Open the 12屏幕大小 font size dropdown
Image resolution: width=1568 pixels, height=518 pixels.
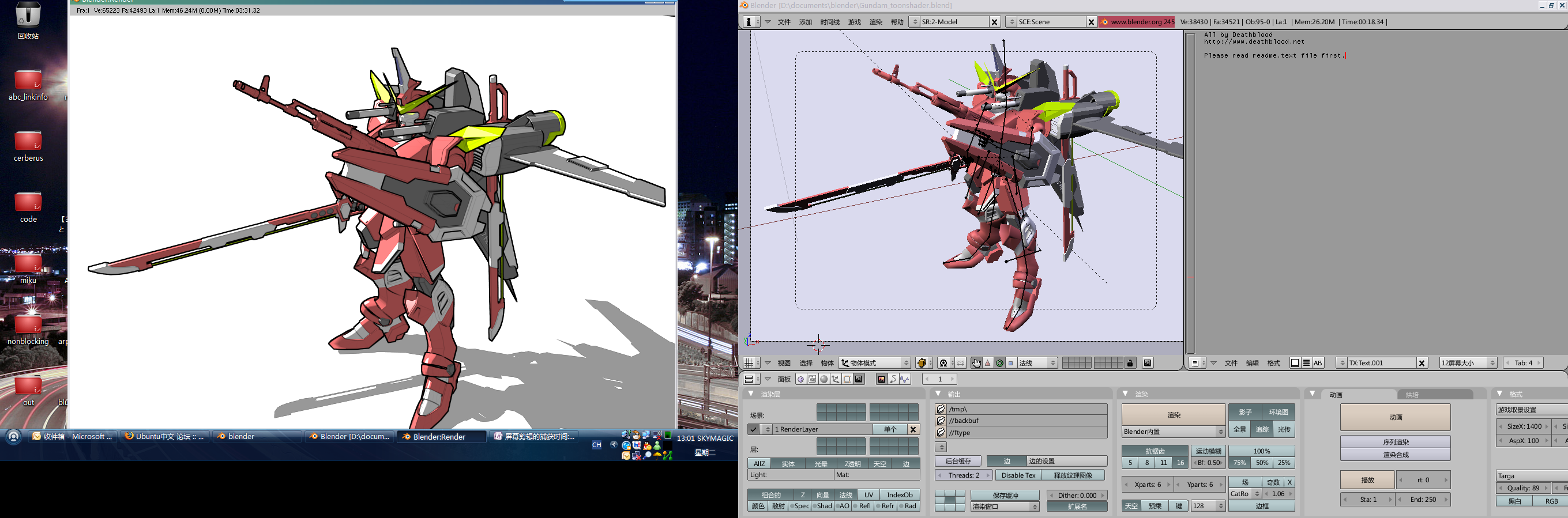pos(1468,363)
